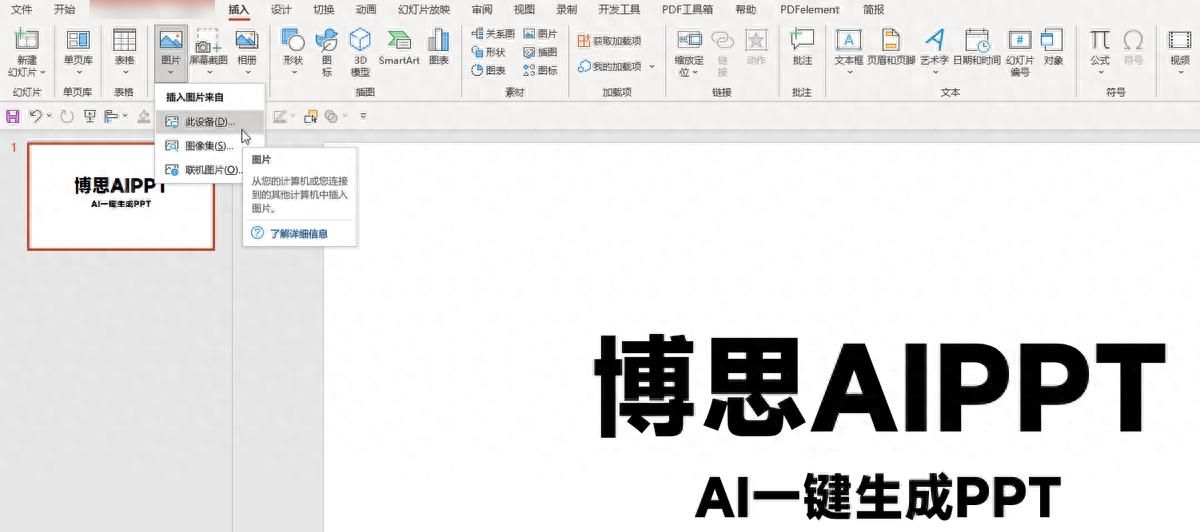Switch to the 设计 (Design) tab
Image resolution: width=1200 pixels, height=532 pixels.
tap(281, 9)
